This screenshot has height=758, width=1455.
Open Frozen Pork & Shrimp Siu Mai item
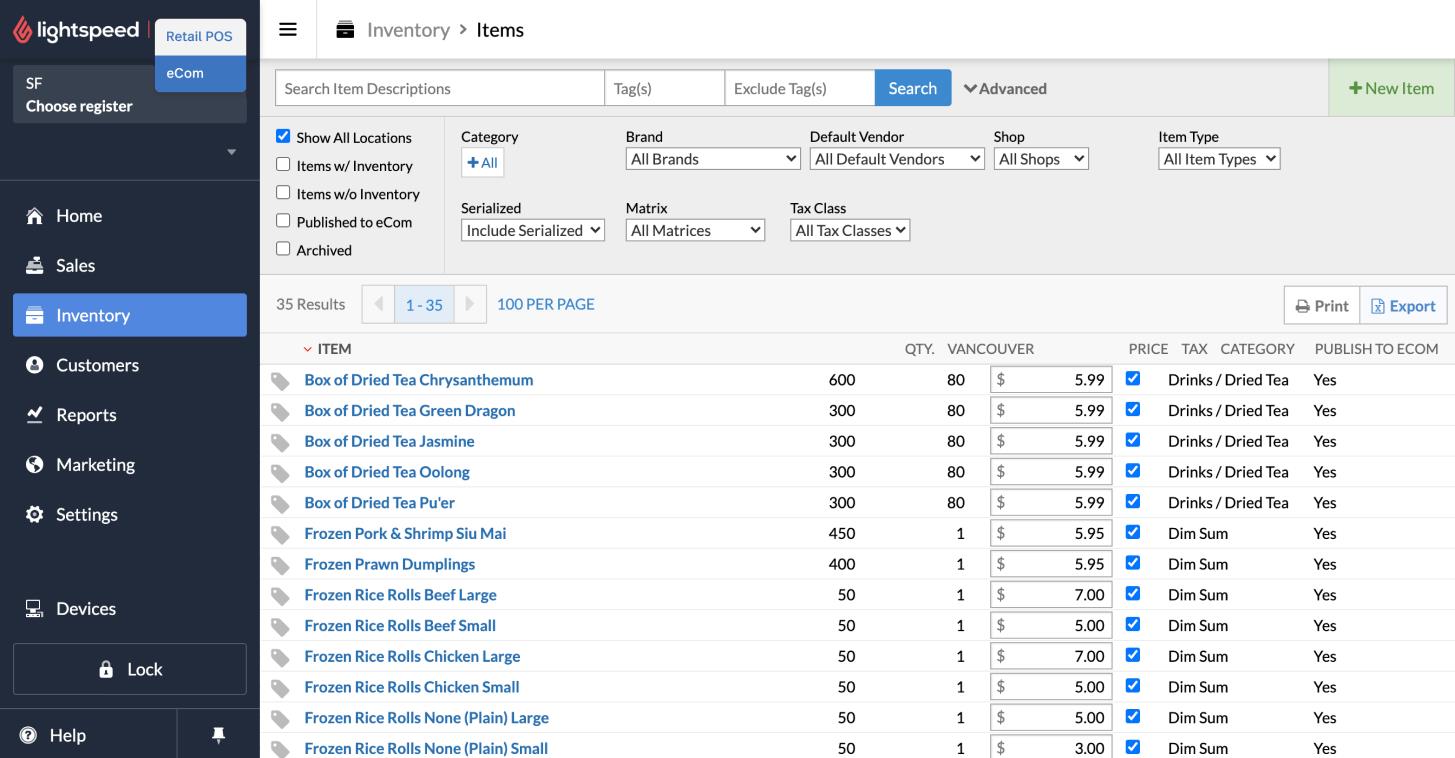coord(405,533)
